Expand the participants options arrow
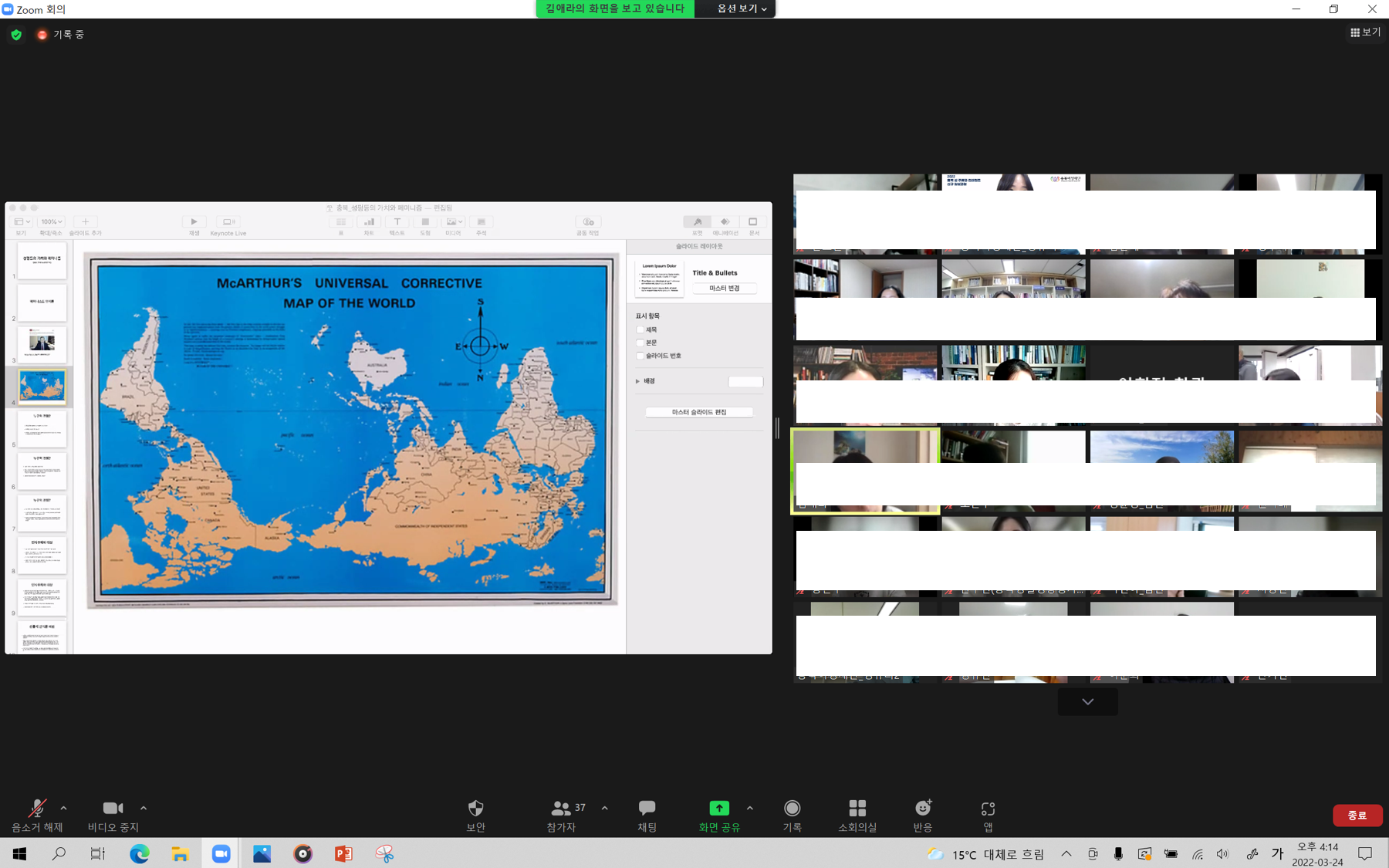Screen dimensions: 1389x868 604,808
